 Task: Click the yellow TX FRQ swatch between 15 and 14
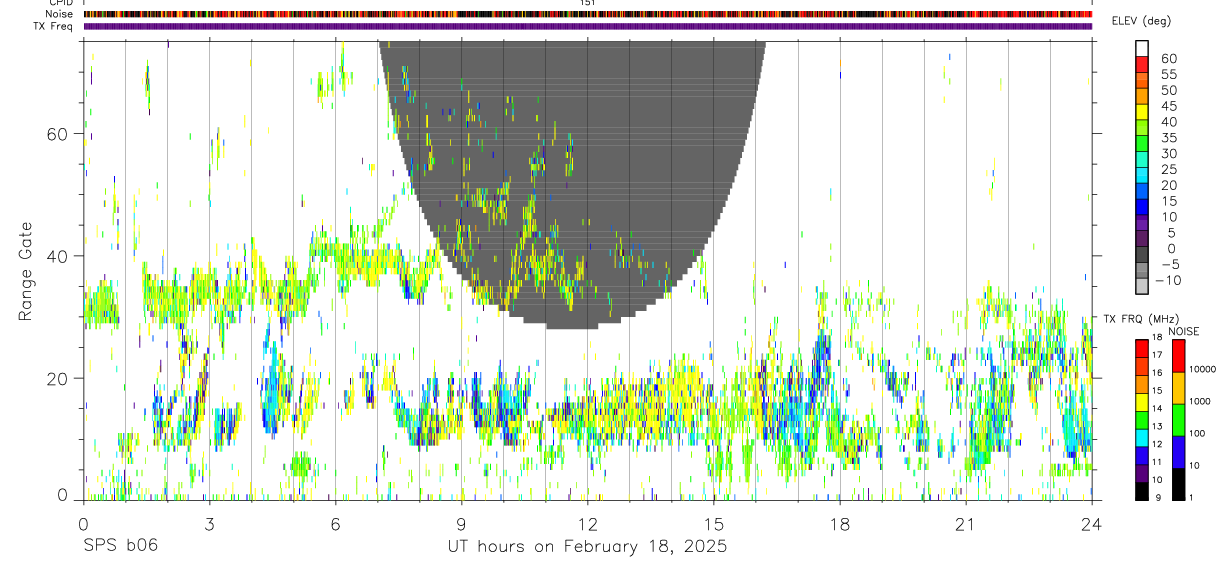[1141, 401]
